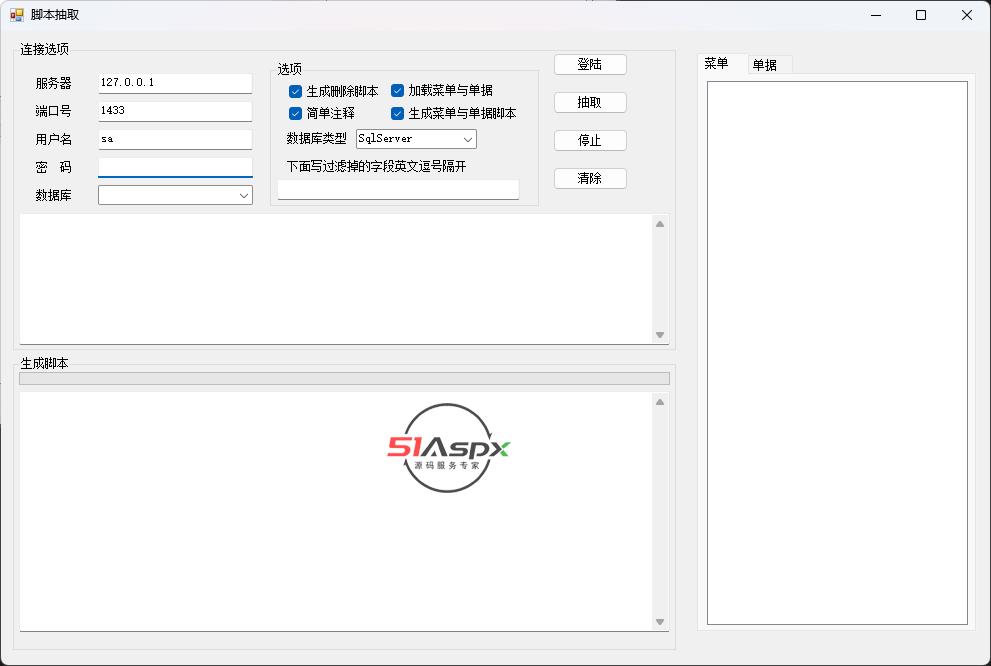Click the 清除 button
The image size is (991, 666).
[590, 178]
